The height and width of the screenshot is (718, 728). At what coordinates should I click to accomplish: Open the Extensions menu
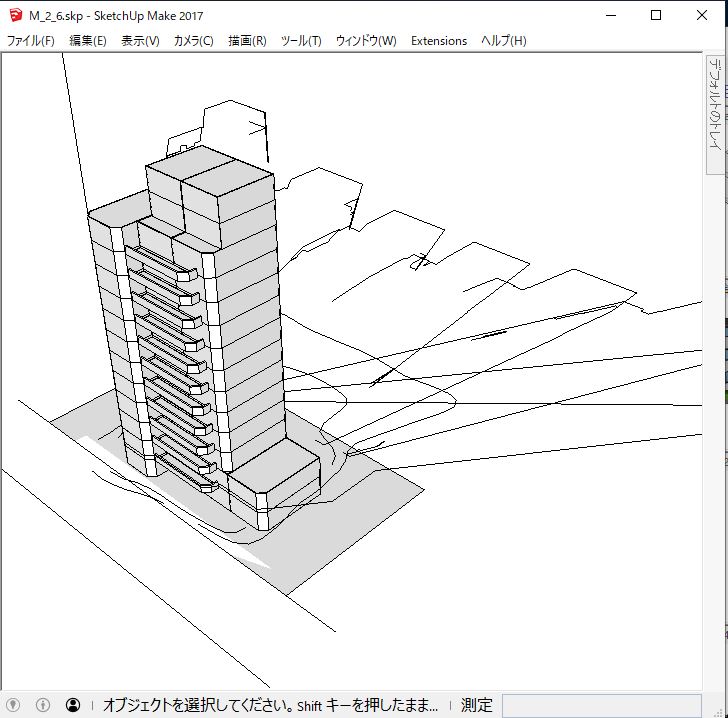click(x=439, y=41)
